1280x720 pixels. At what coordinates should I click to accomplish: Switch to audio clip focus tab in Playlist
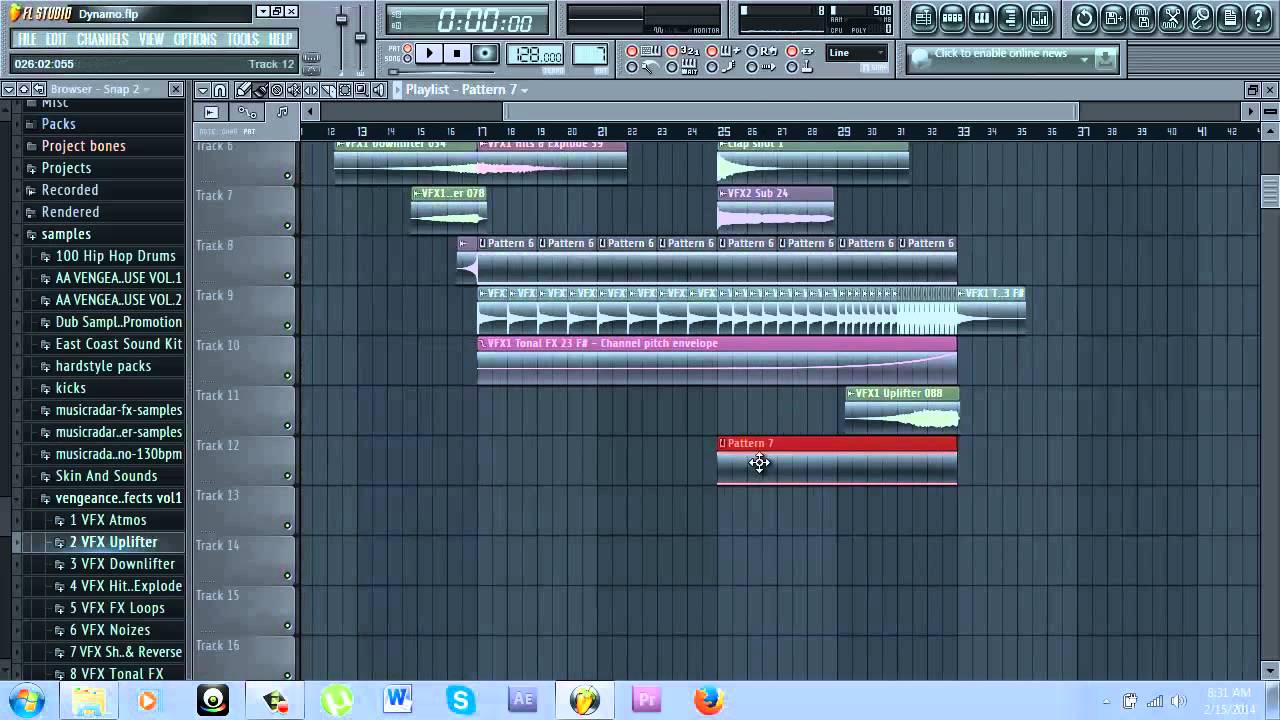211,112
